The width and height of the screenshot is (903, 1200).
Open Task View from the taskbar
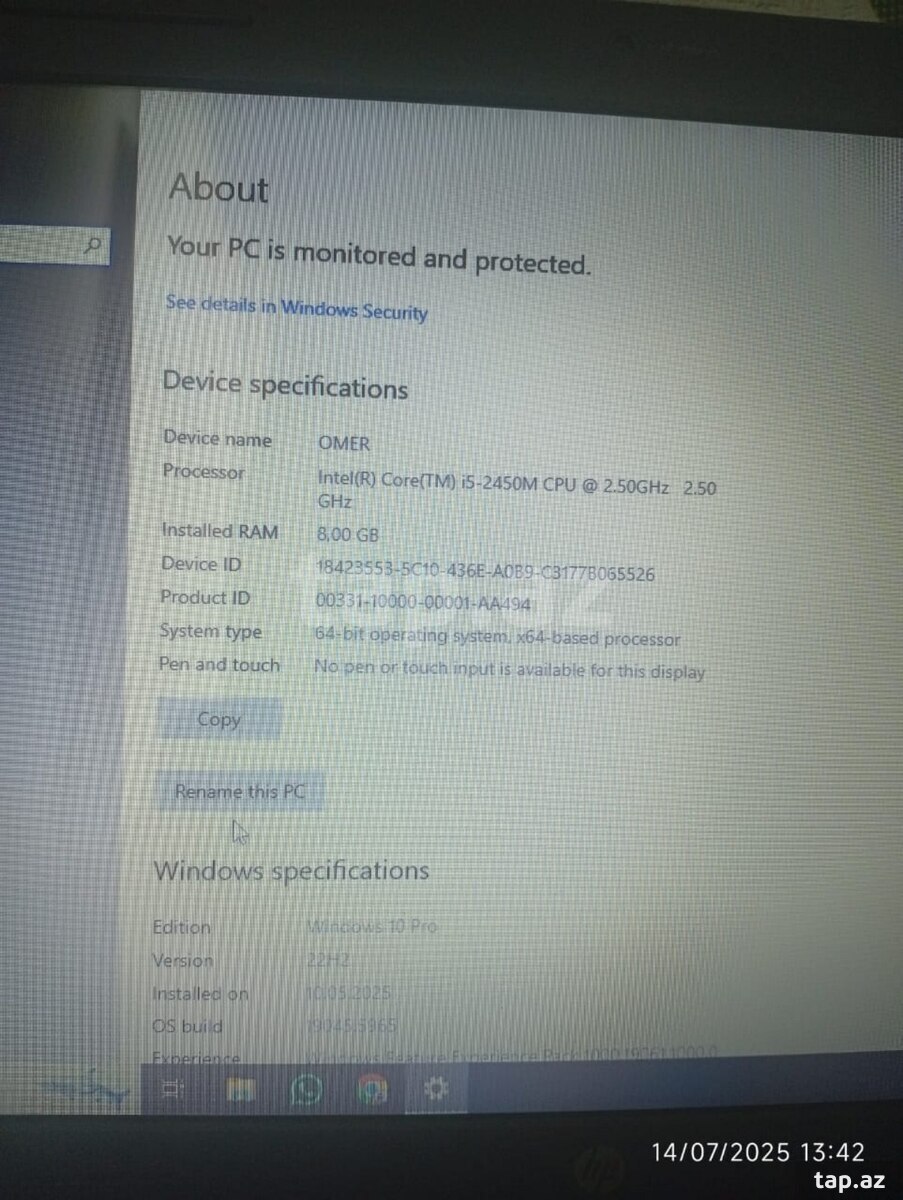[x=171, y=1089]
